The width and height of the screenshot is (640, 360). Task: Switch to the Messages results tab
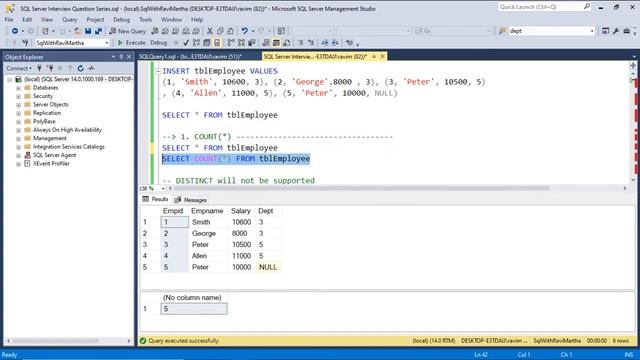[191, 200]
